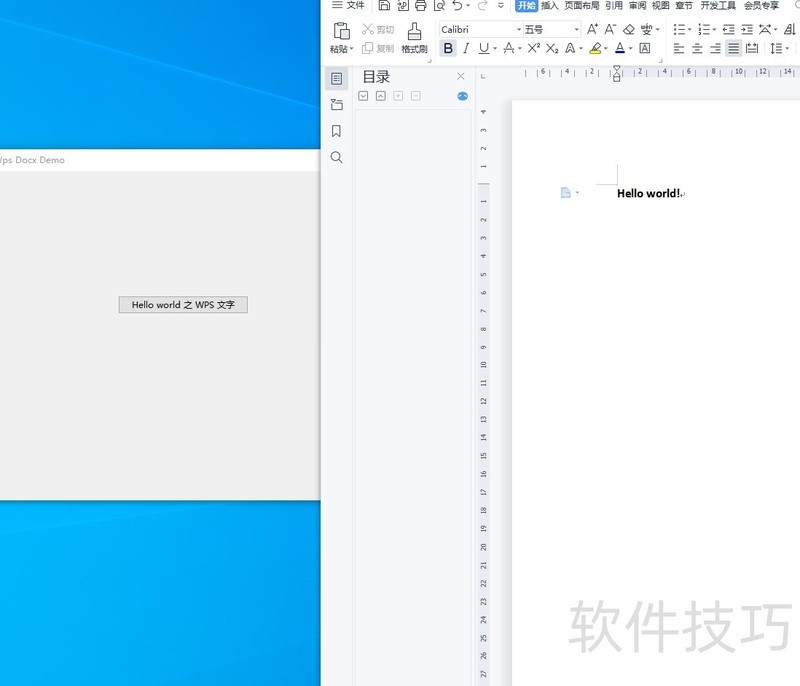Image resolution: width=800 pixels, height=686 pixels.
Task: Open the 文件 menu in WPS
Action: pyautogui.click(x=348, y=5)
